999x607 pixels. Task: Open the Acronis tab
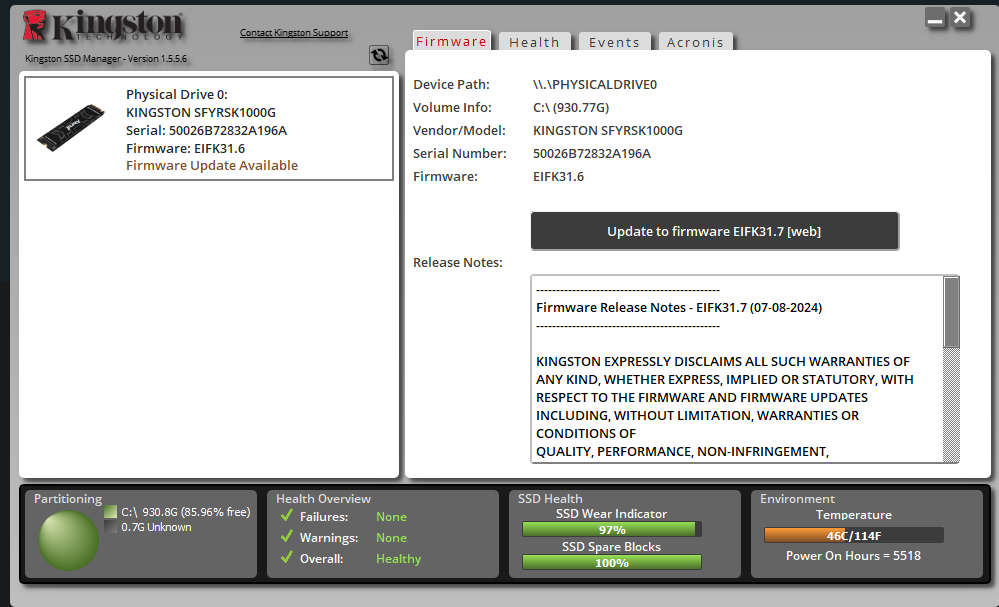pyautogui.click(x=695, y=42)
